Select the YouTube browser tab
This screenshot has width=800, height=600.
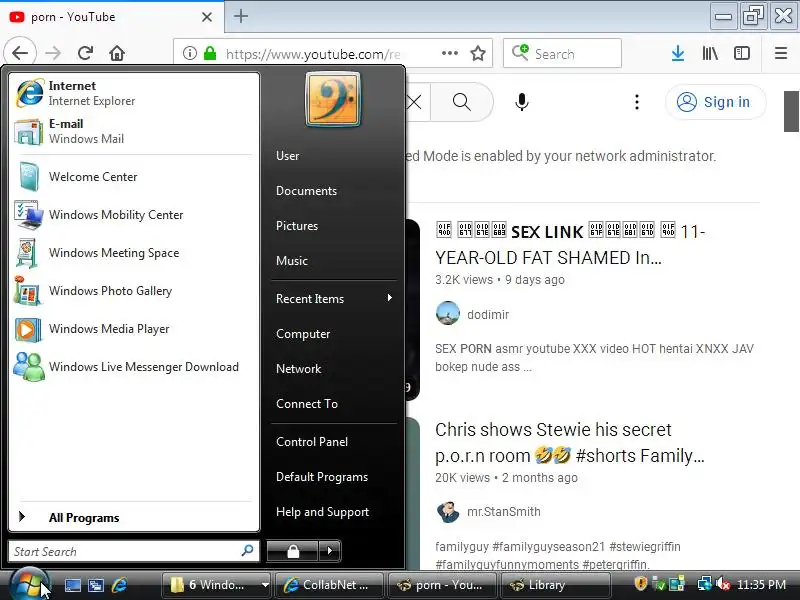pos(112,17)
